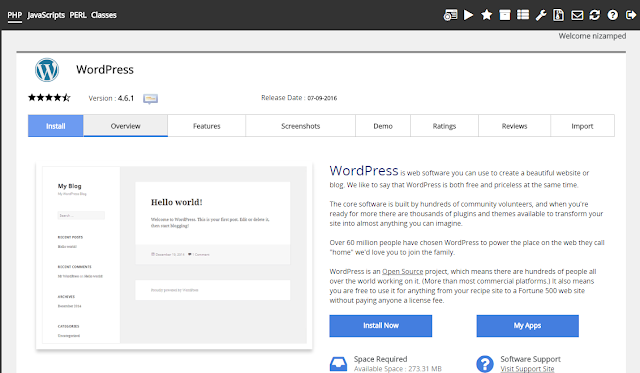Open the PHP scripts menu
Viewport: 640px width, 373px height.
pos(15,15)
